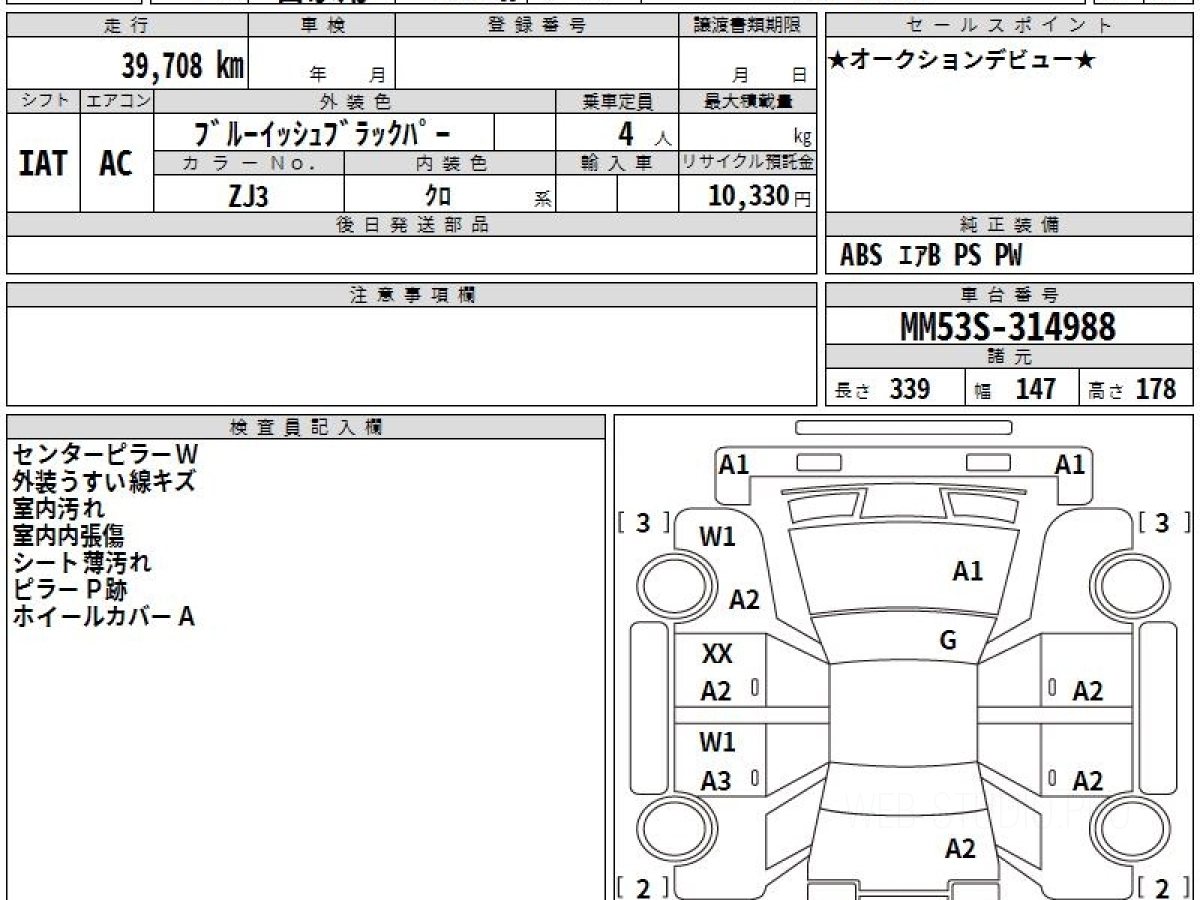Image resolution: width=1200 pixels, height=900 pixels.
Task: Click the AC air-conditioner value
Action: [116, 163]
